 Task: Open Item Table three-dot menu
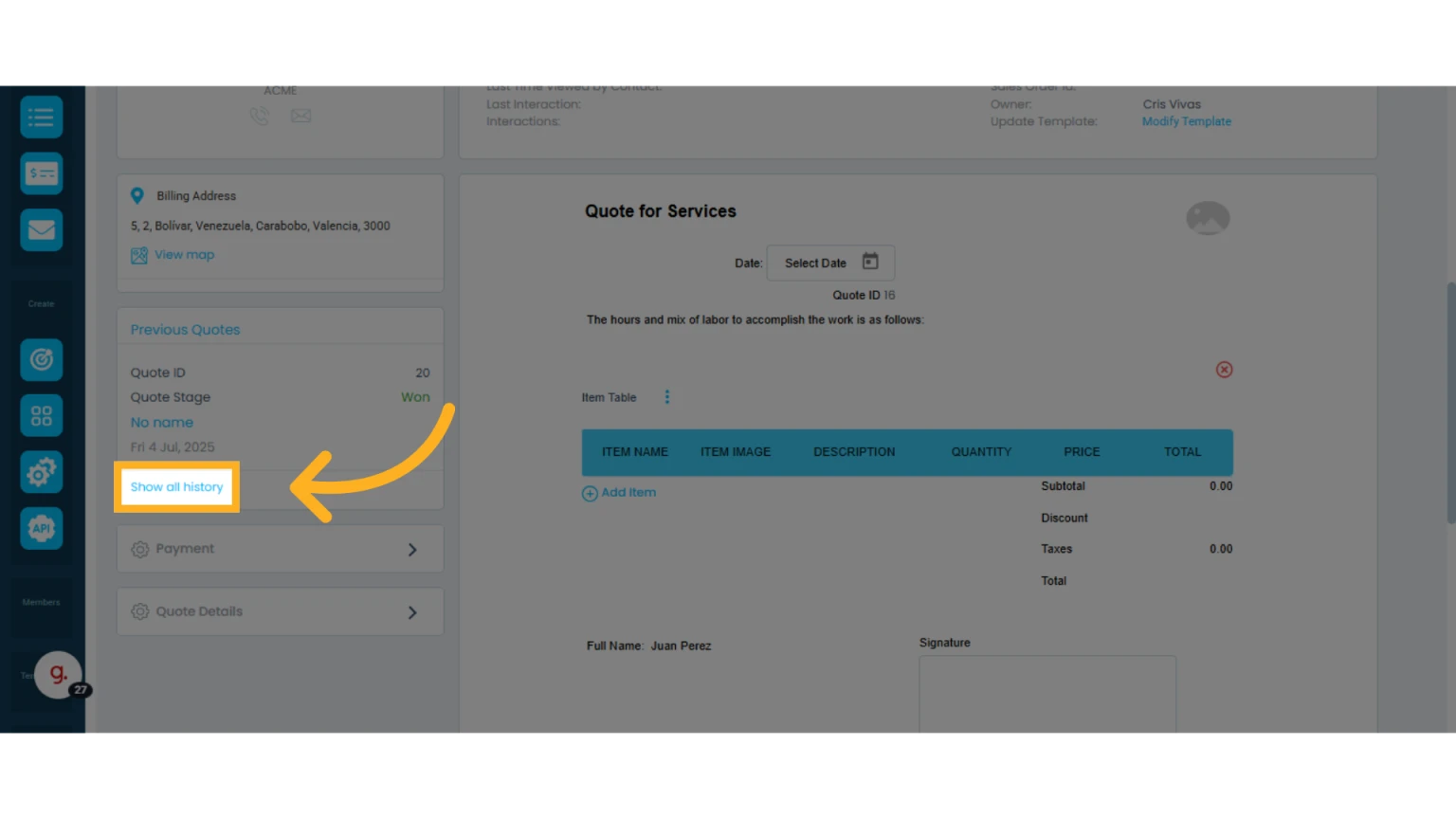coord(667,397)
